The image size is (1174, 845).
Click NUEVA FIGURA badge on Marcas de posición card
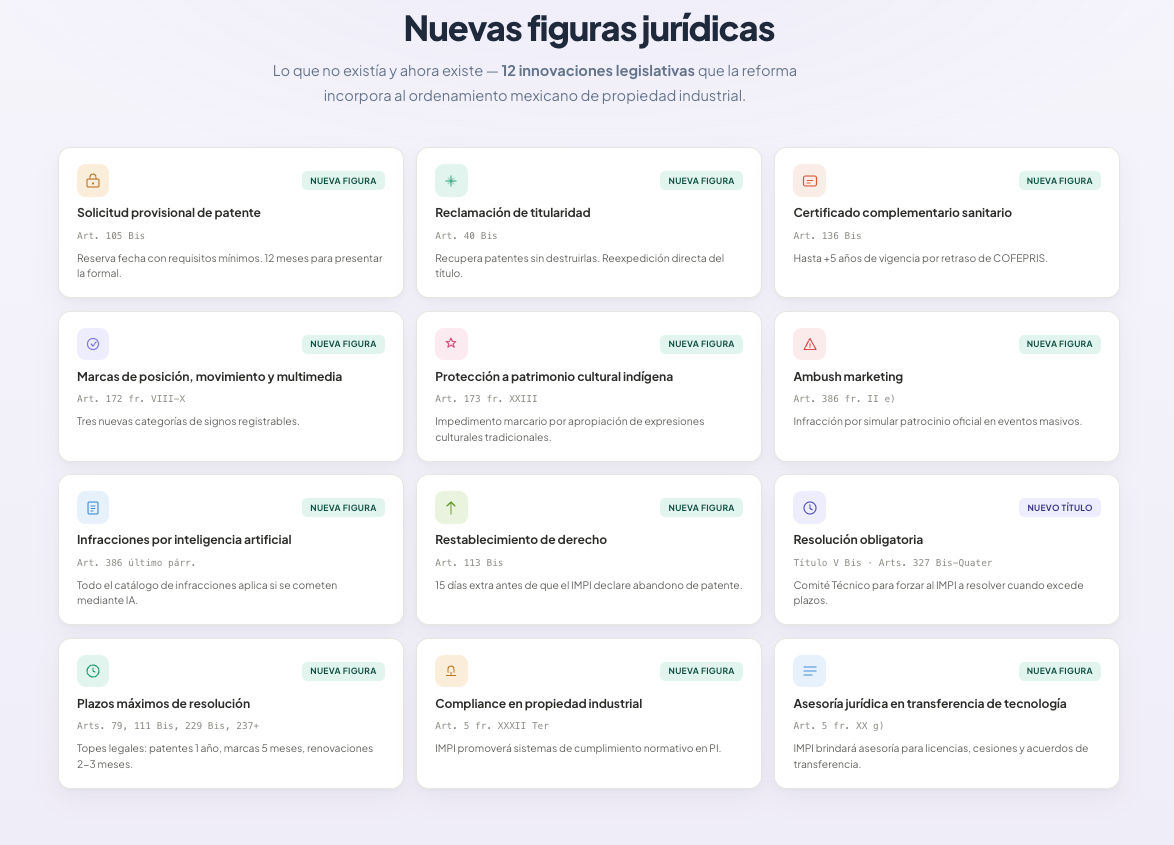343,344
